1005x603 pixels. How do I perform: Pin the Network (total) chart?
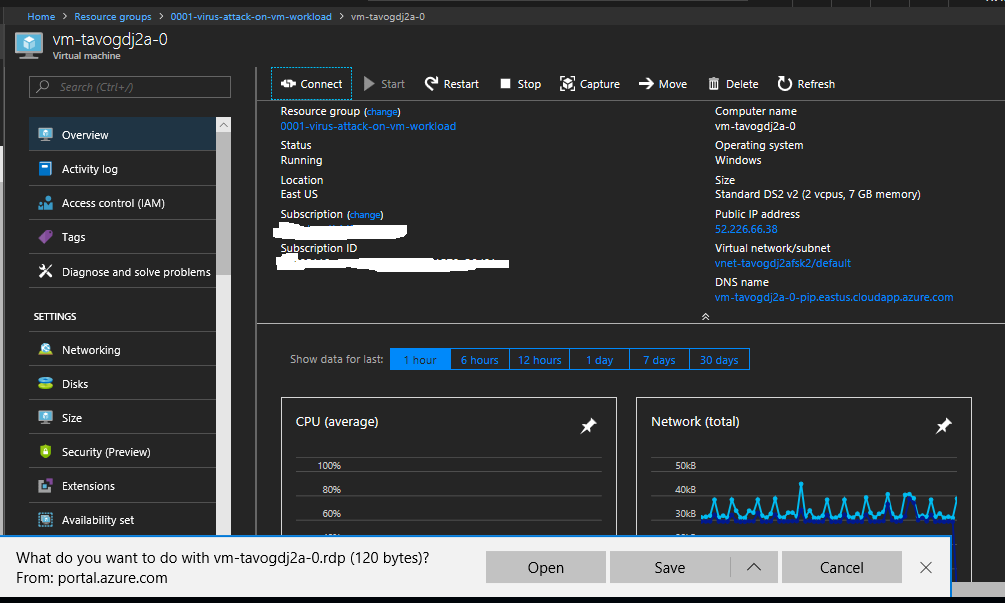(x=943, y=425)
